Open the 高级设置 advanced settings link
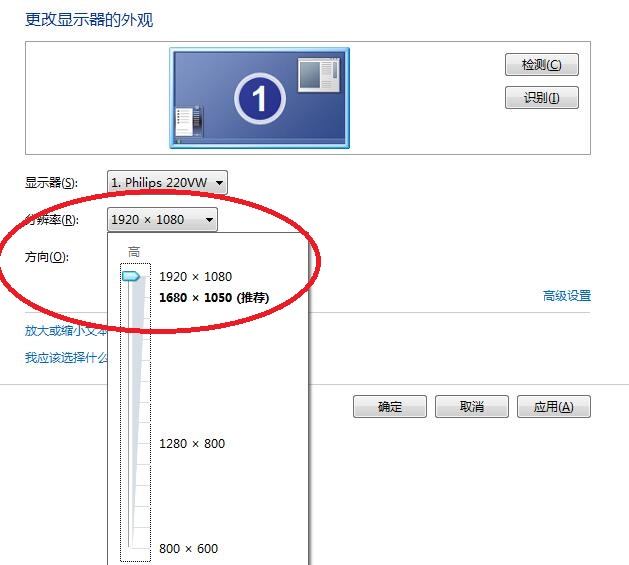This screenshot has height=565, width=629. [x=566, y=296]
